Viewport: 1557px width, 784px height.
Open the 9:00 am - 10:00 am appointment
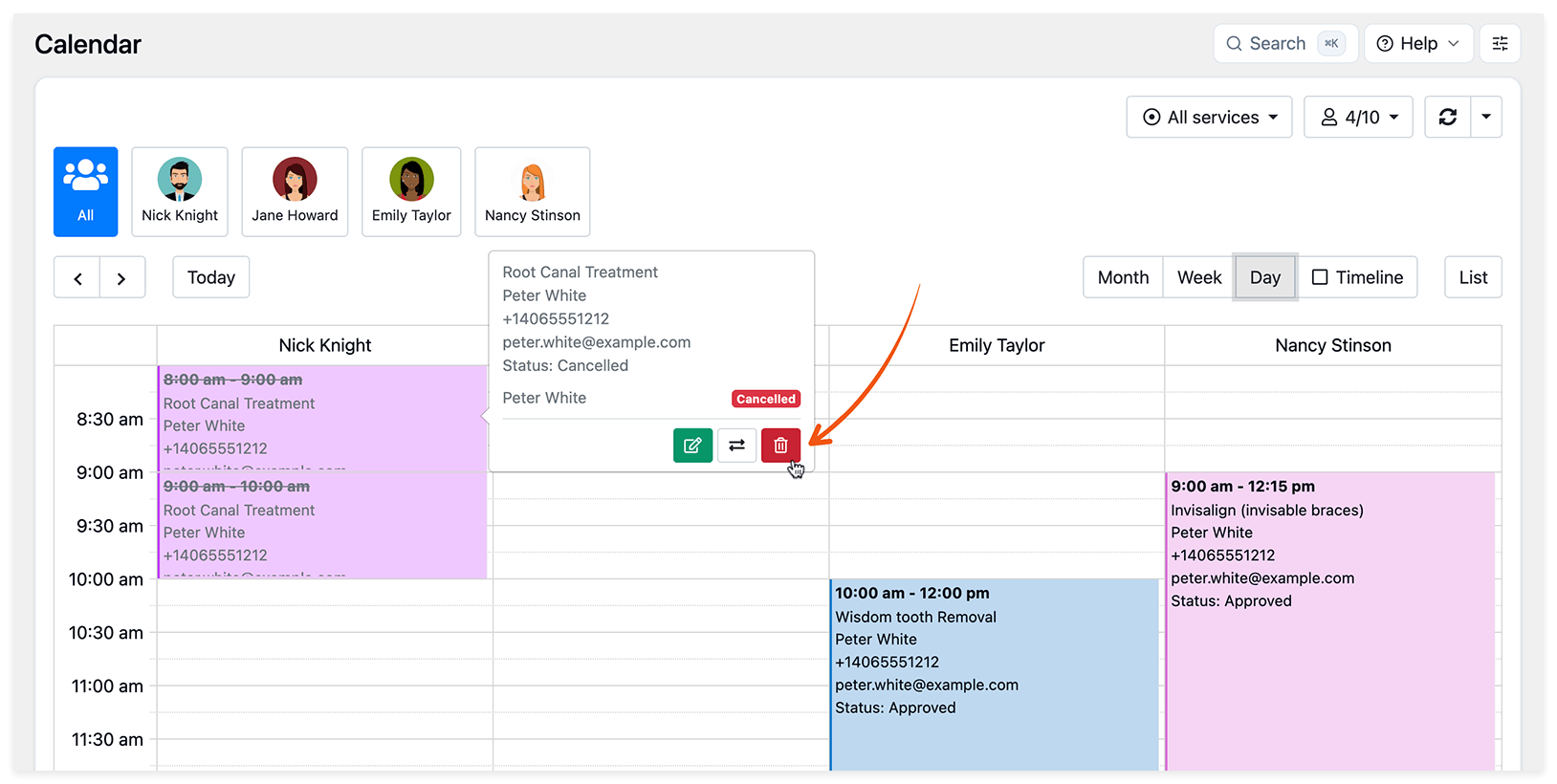(322, 526)
